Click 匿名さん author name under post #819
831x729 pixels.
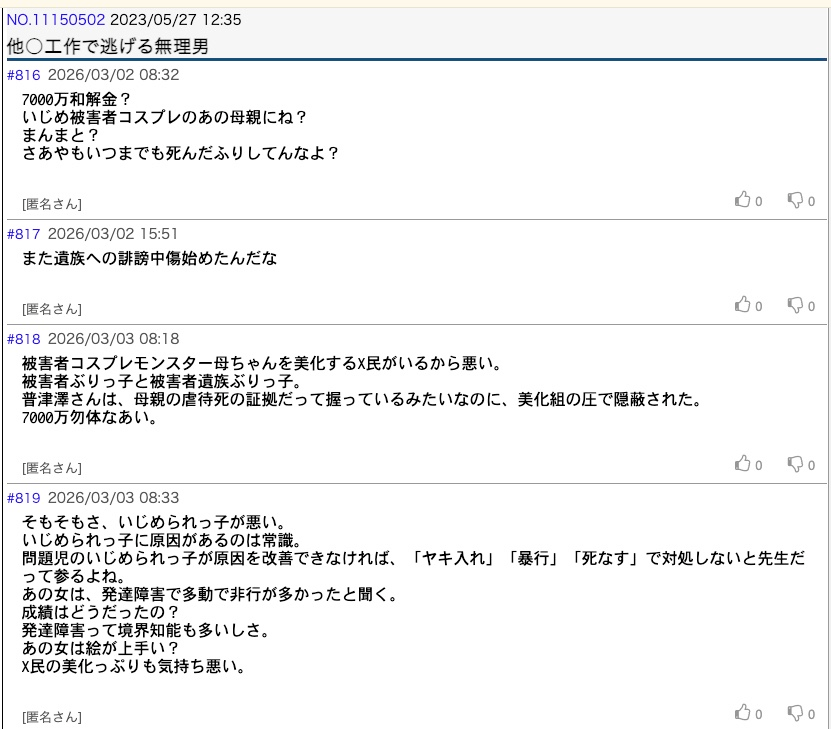click(52, 717)
